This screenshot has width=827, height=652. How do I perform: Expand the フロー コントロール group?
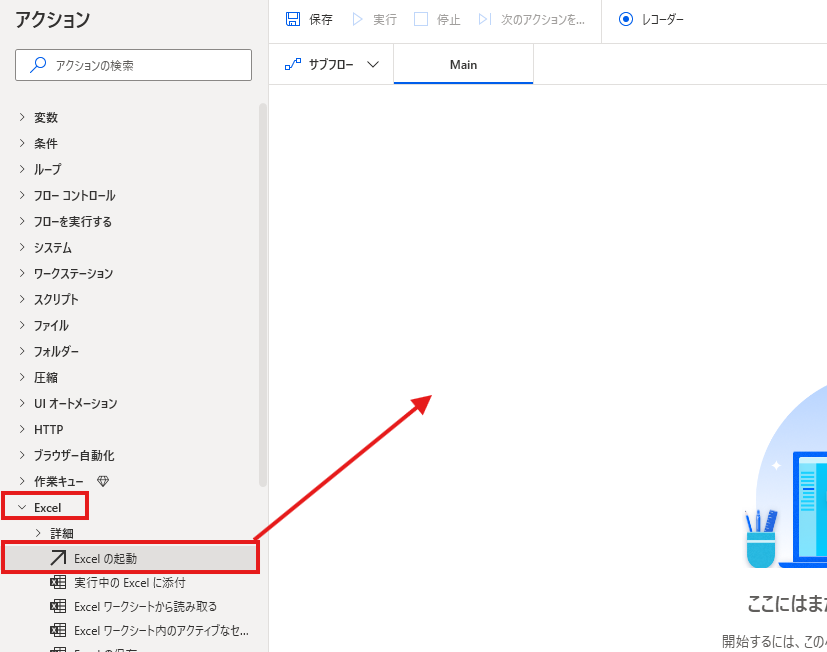[22, 195]
